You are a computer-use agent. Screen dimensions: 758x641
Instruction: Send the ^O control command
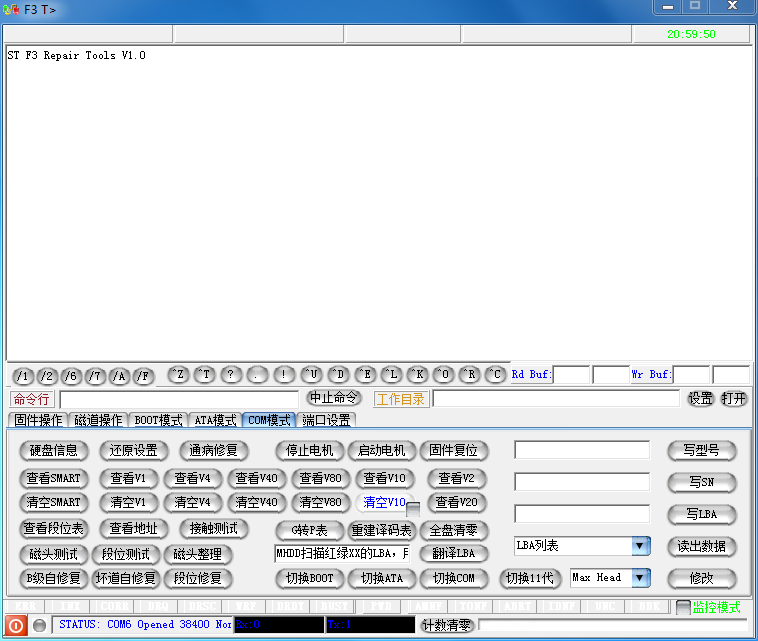pyautogui.click(x=444, y=375)
